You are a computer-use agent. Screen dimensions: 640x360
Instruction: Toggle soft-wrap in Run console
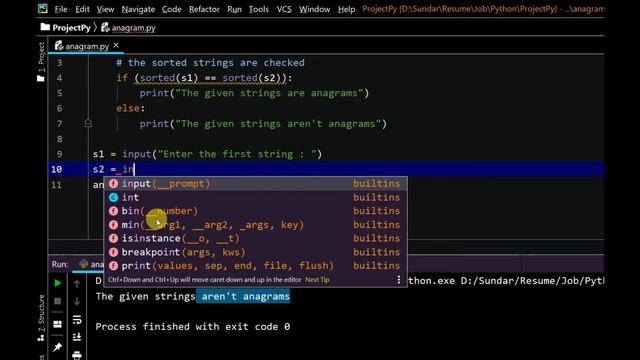77,319
